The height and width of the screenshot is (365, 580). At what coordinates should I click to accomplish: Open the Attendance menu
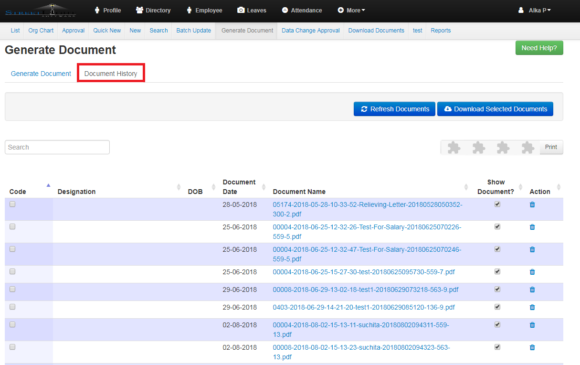[x=302, y=10]
